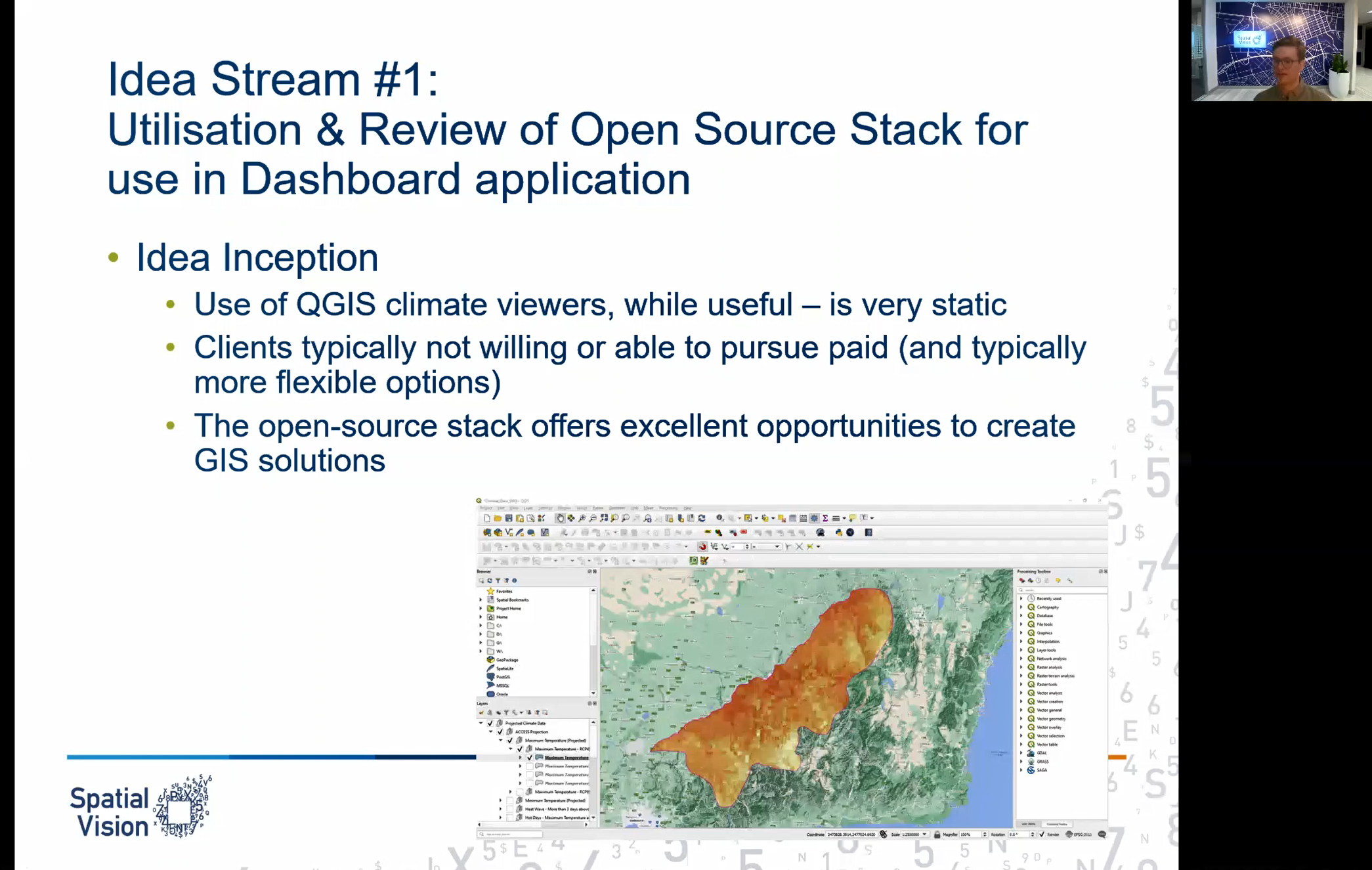1372x870 pixels.
Task: Select the Identify Features tool
Action: (720, 518)
